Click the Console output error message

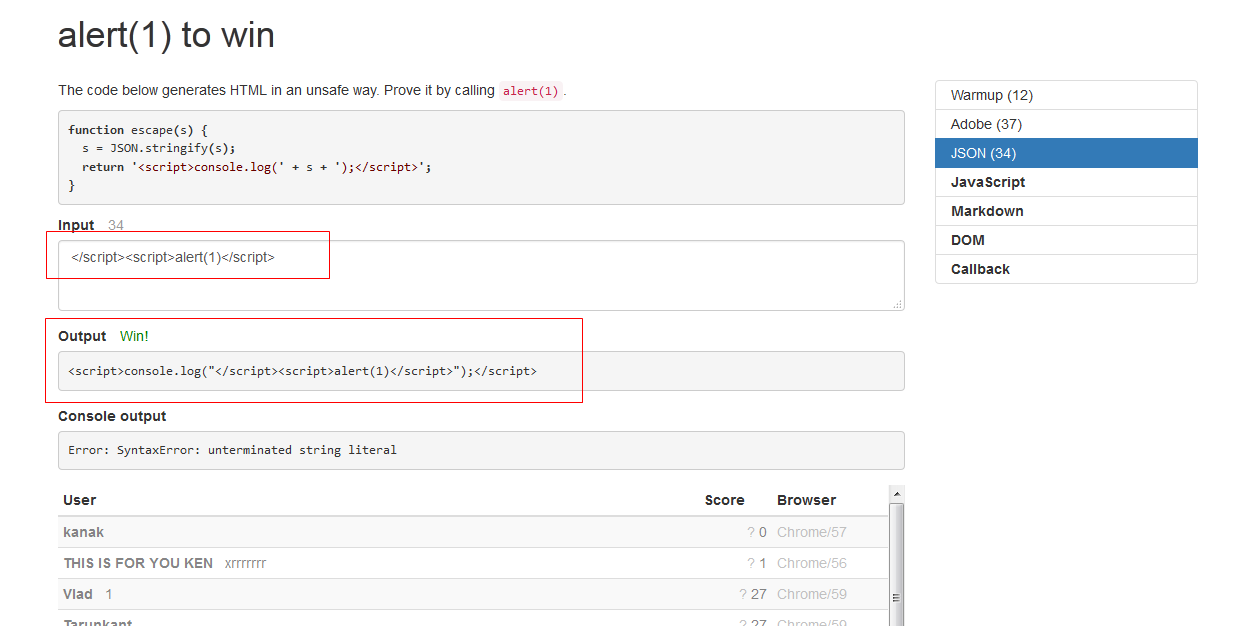(232, 450)
